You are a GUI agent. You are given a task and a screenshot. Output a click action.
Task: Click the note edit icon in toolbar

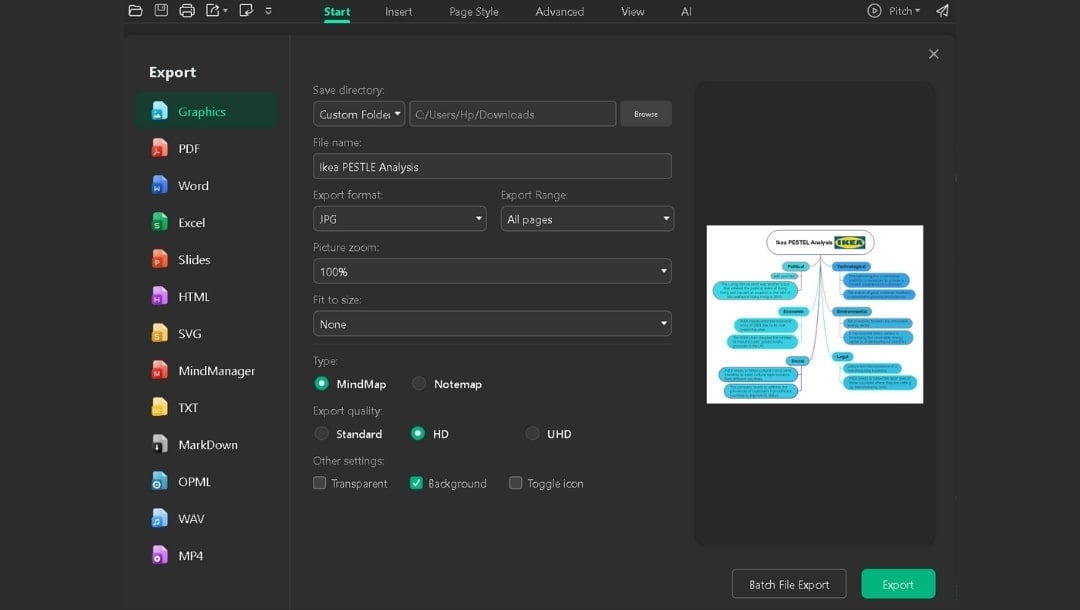[246, 10]
